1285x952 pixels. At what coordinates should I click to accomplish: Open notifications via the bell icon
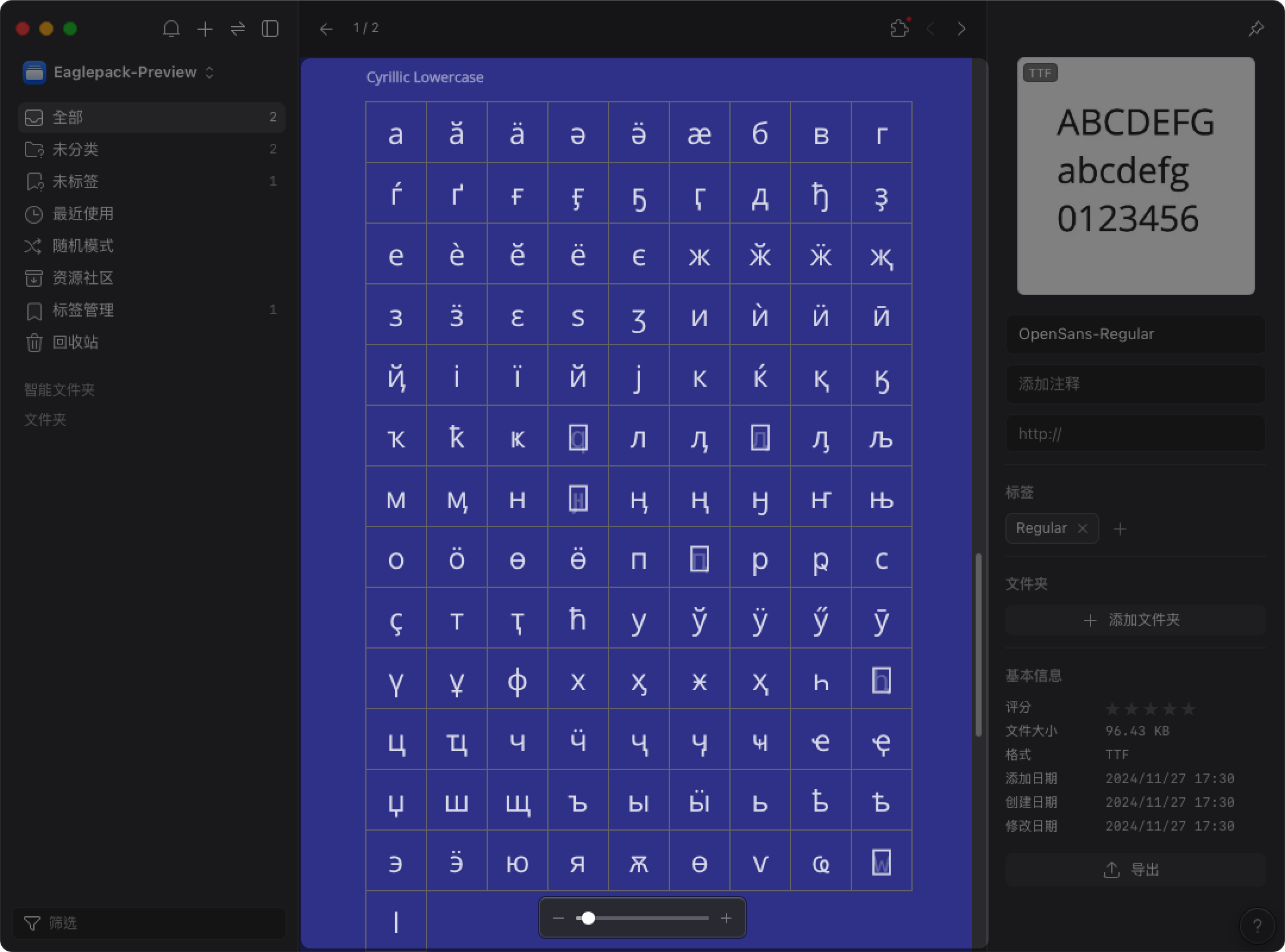172,29
